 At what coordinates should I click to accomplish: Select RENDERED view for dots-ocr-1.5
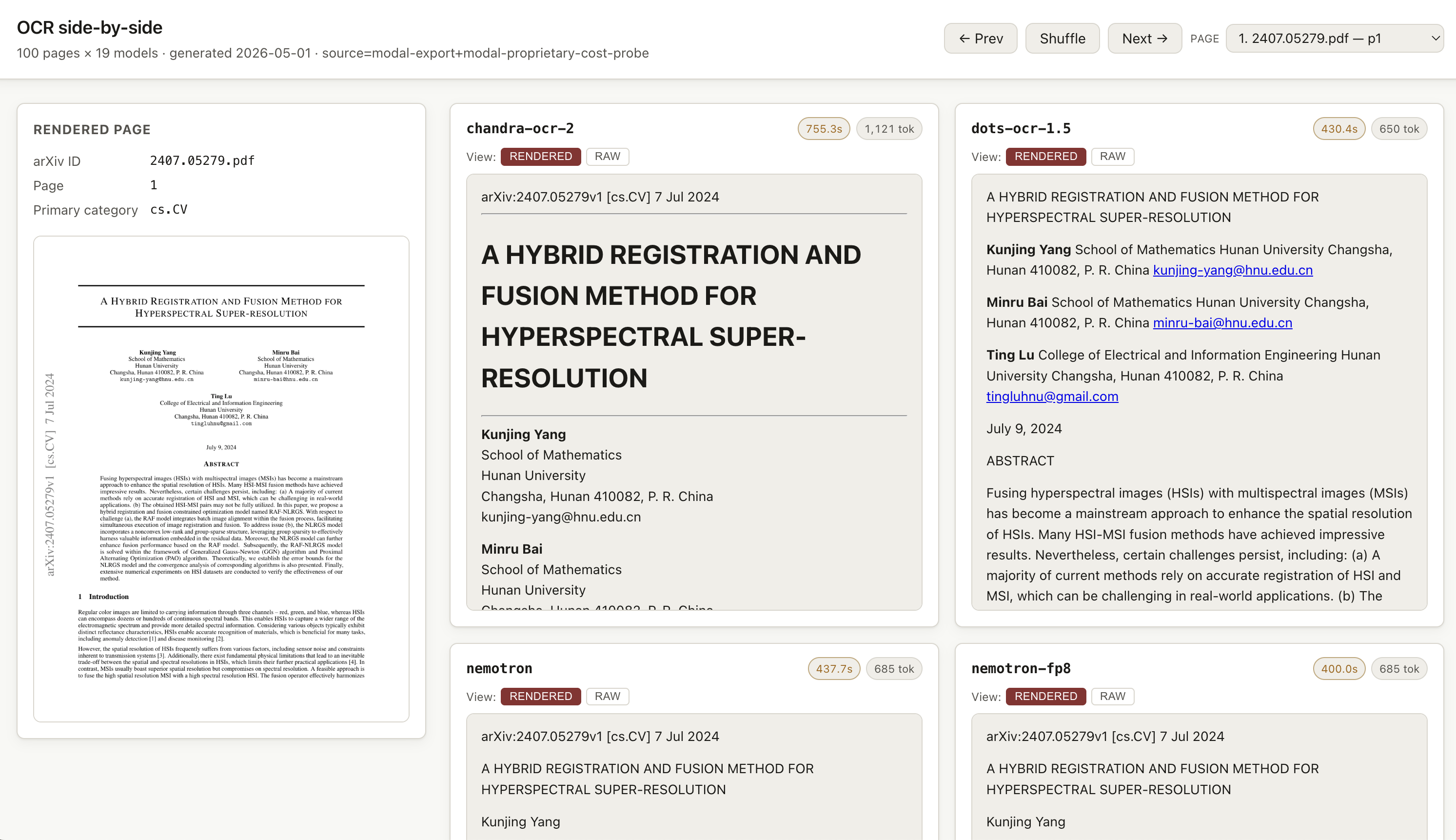tap(1045, 157)
